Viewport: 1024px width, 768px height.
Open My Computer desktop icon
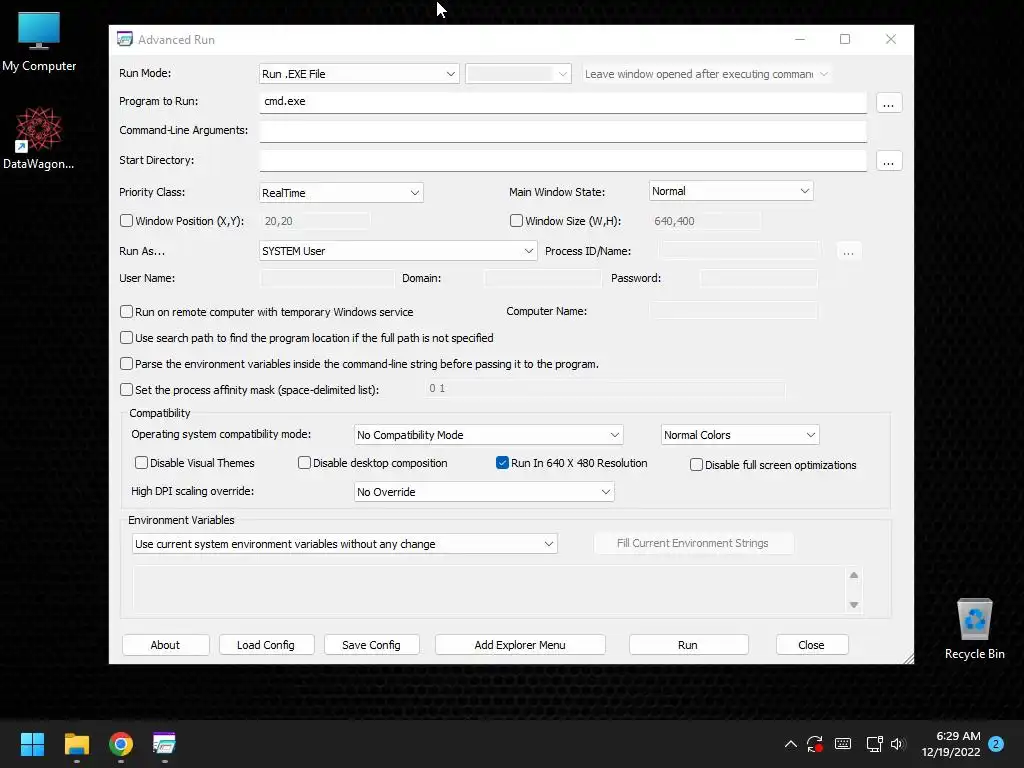click(39, 42)
